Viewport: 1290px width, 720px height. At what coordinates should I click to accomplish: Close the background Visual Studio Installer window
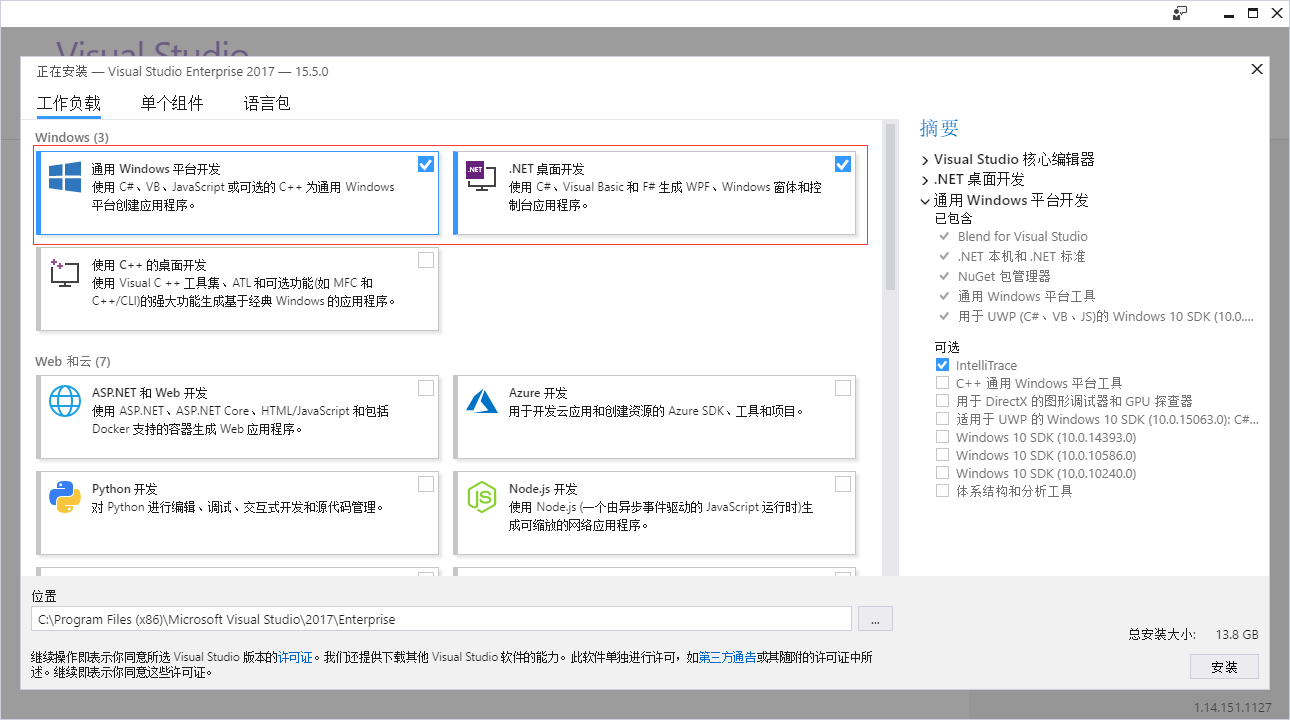point(1279,13)
